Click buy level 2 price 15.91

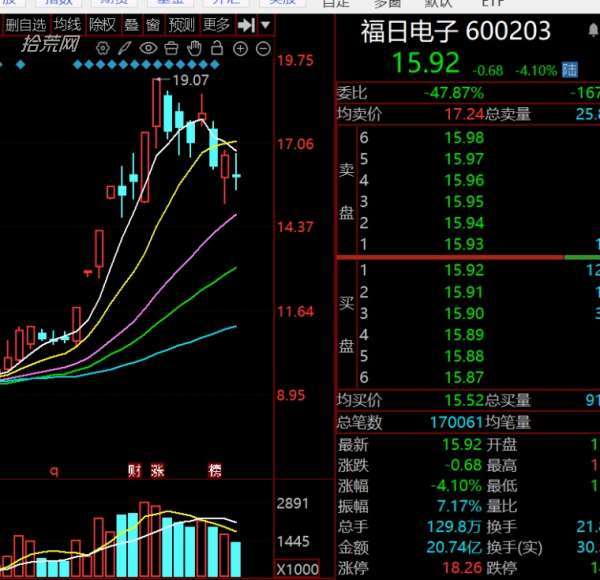point(464,292)
